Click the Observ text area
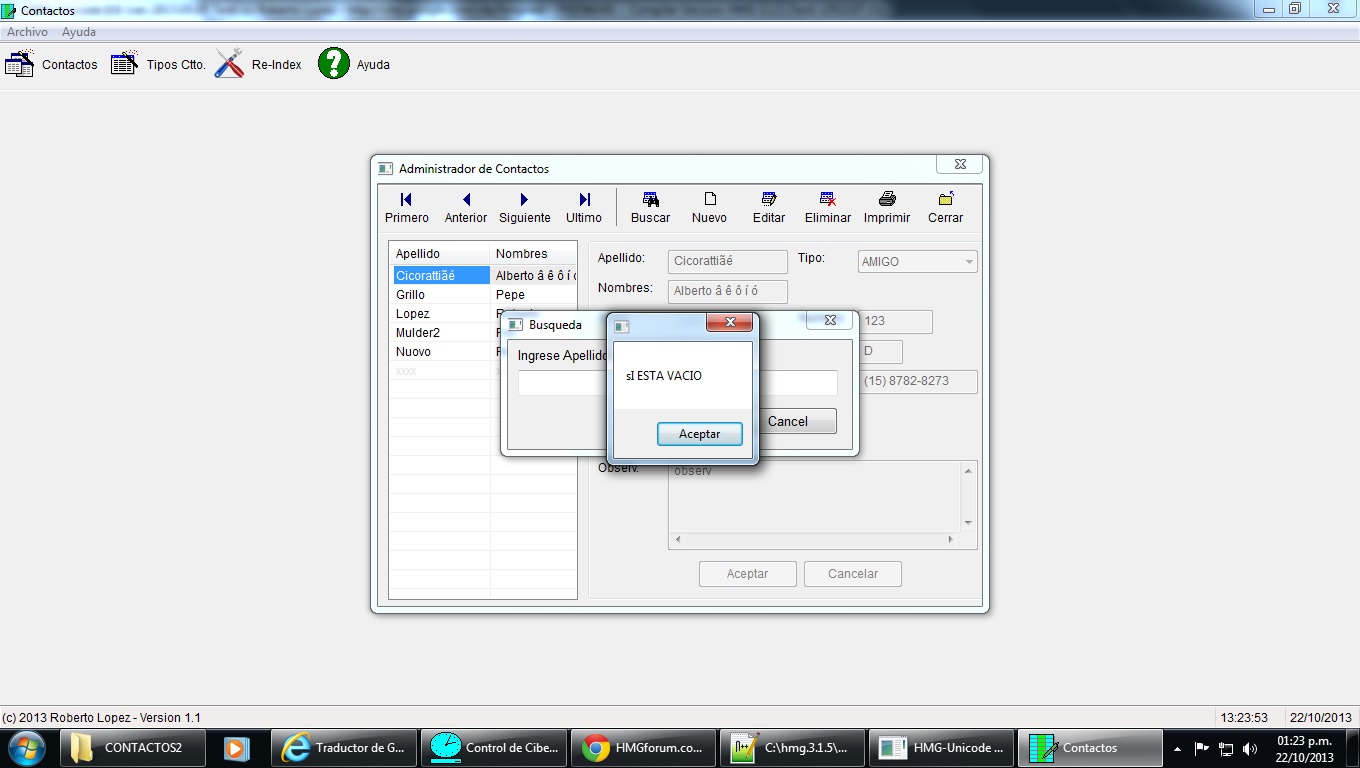The height and width of the screenshot is (768, 1360). (x=815, y=496)
